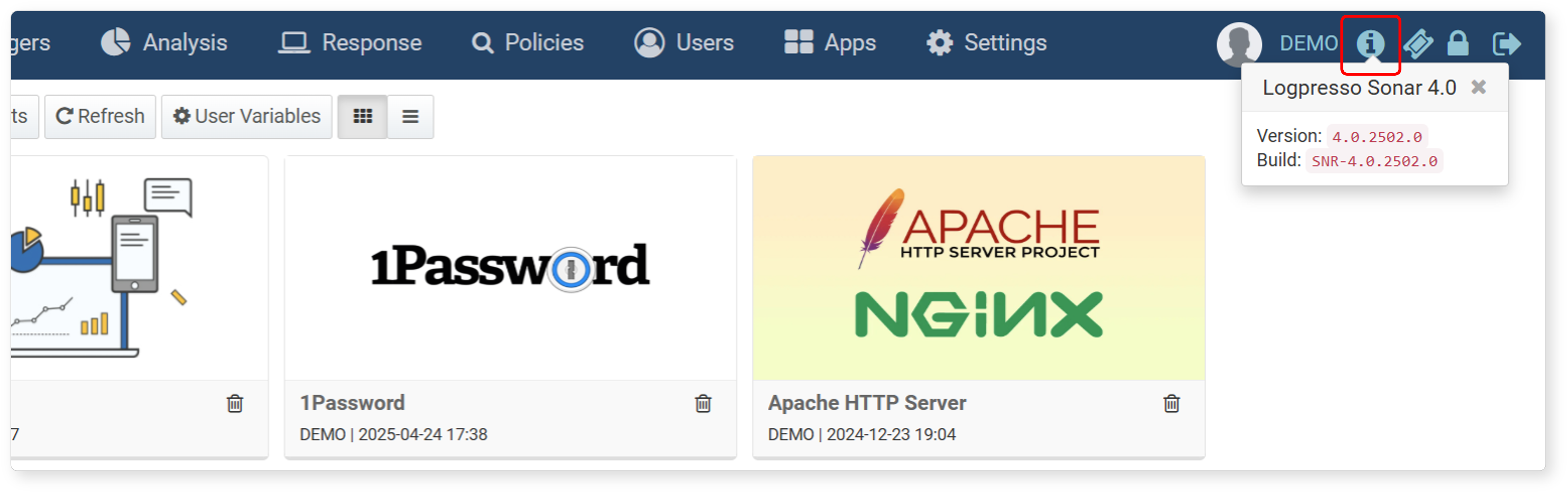Open the dashboard illustration card thumbnail
The width and height of the screenshot is (1568, 493).
[139, 268]
